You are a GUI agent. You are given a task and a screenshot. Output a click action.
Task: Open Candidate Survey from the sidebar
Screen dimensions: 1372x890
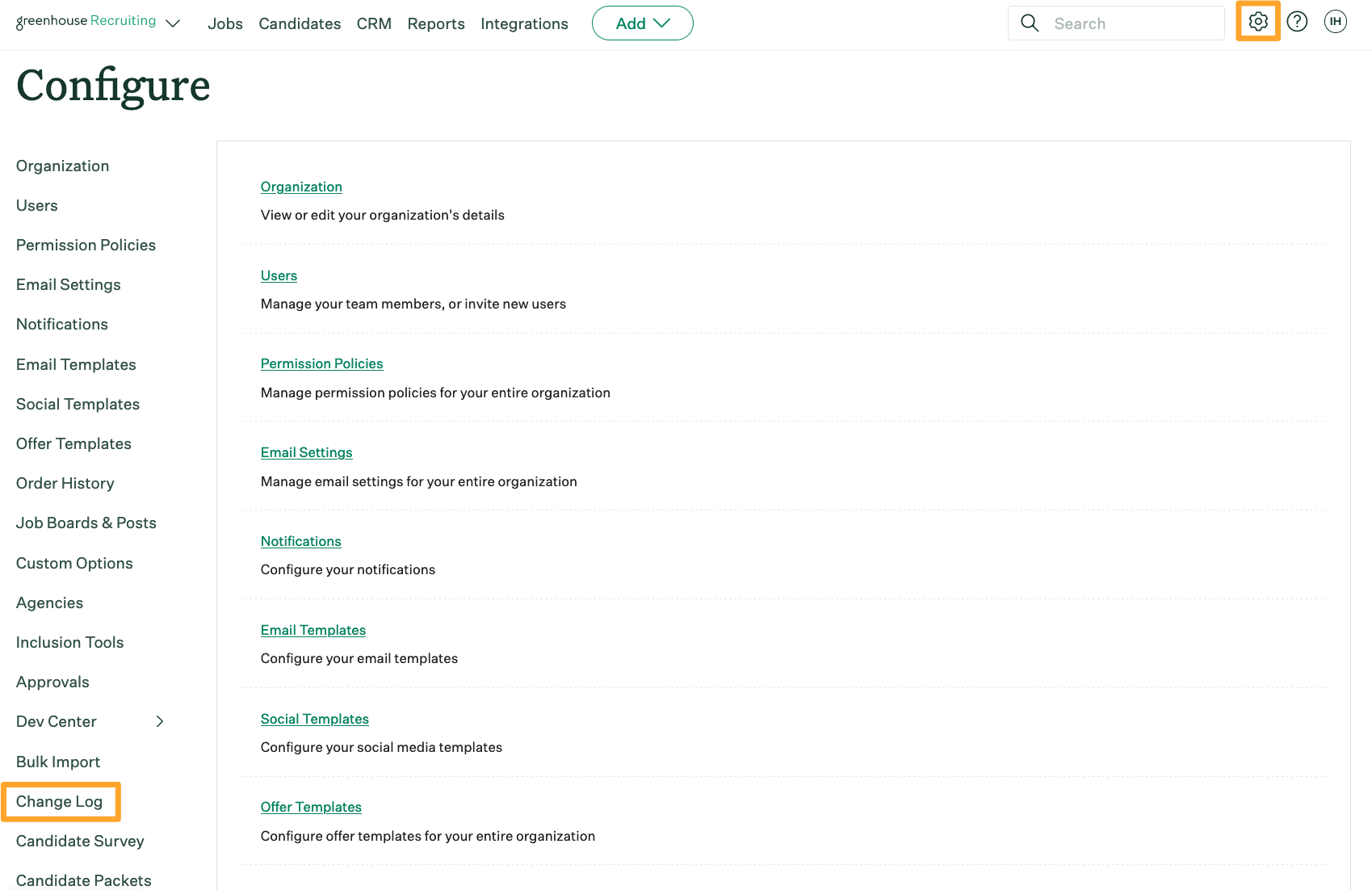tap(79, 841)
